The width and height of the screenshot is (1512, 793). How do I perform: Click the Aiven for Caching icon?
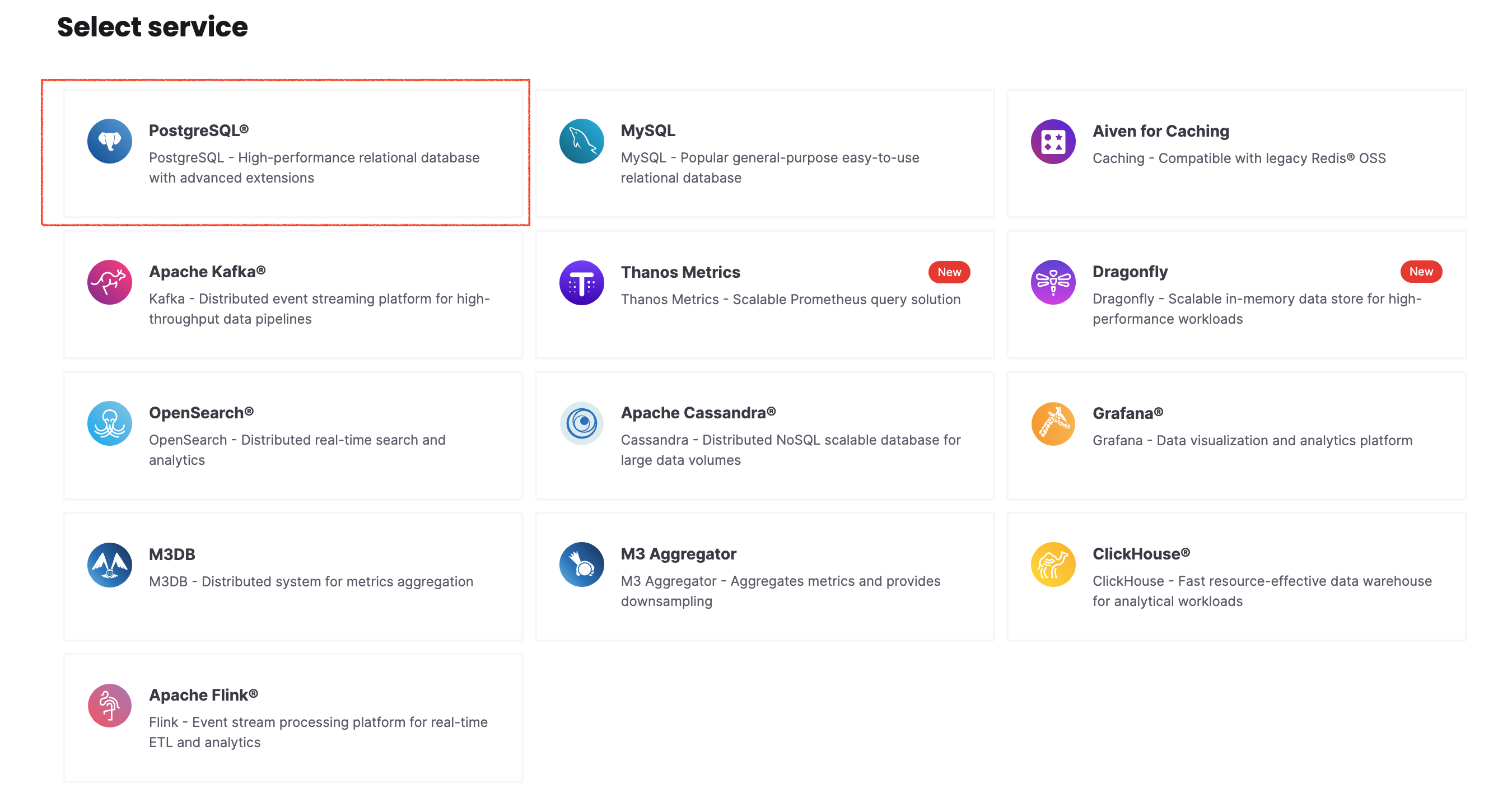(1052, 141)
